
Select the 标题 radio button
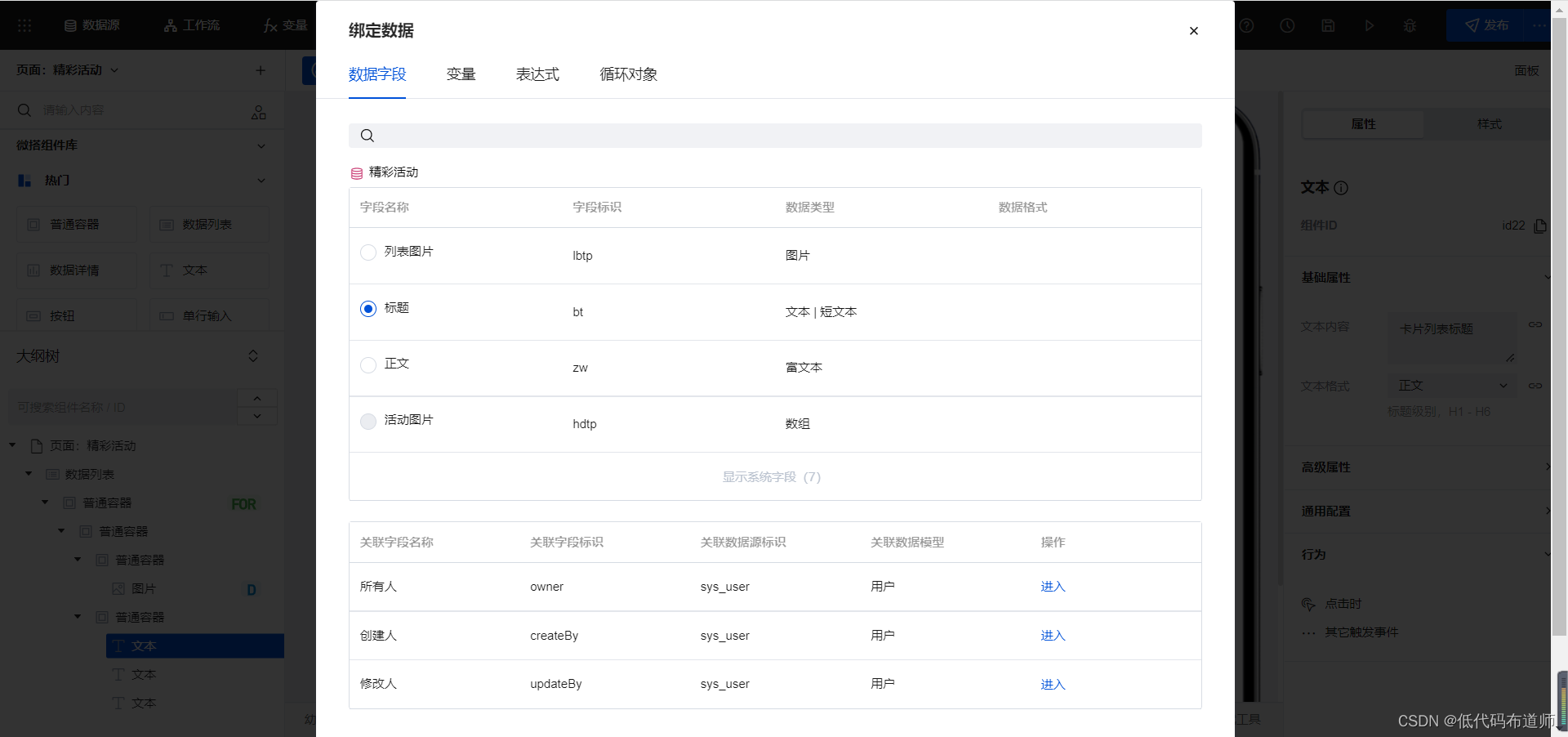[368, 309]
